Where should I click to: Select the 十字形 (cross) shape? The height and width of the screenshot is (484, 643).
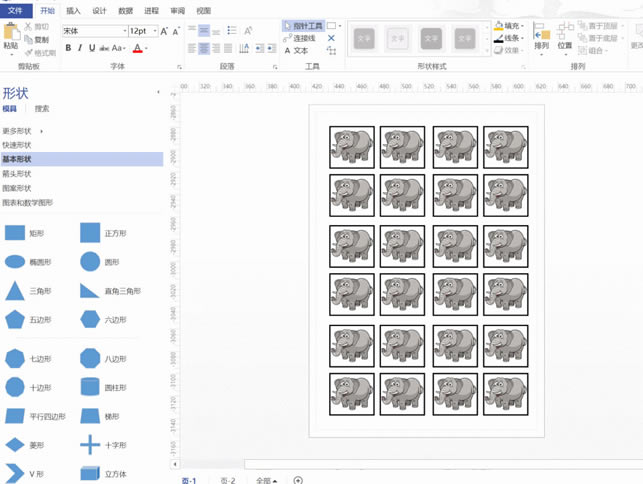[90, 445]
